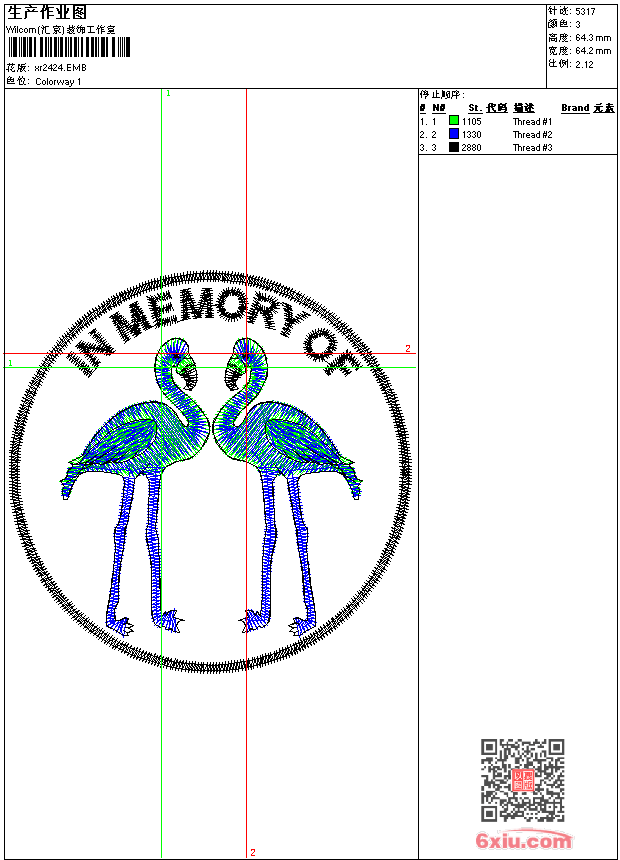Click the QR code at bottom right

(523, 780)
